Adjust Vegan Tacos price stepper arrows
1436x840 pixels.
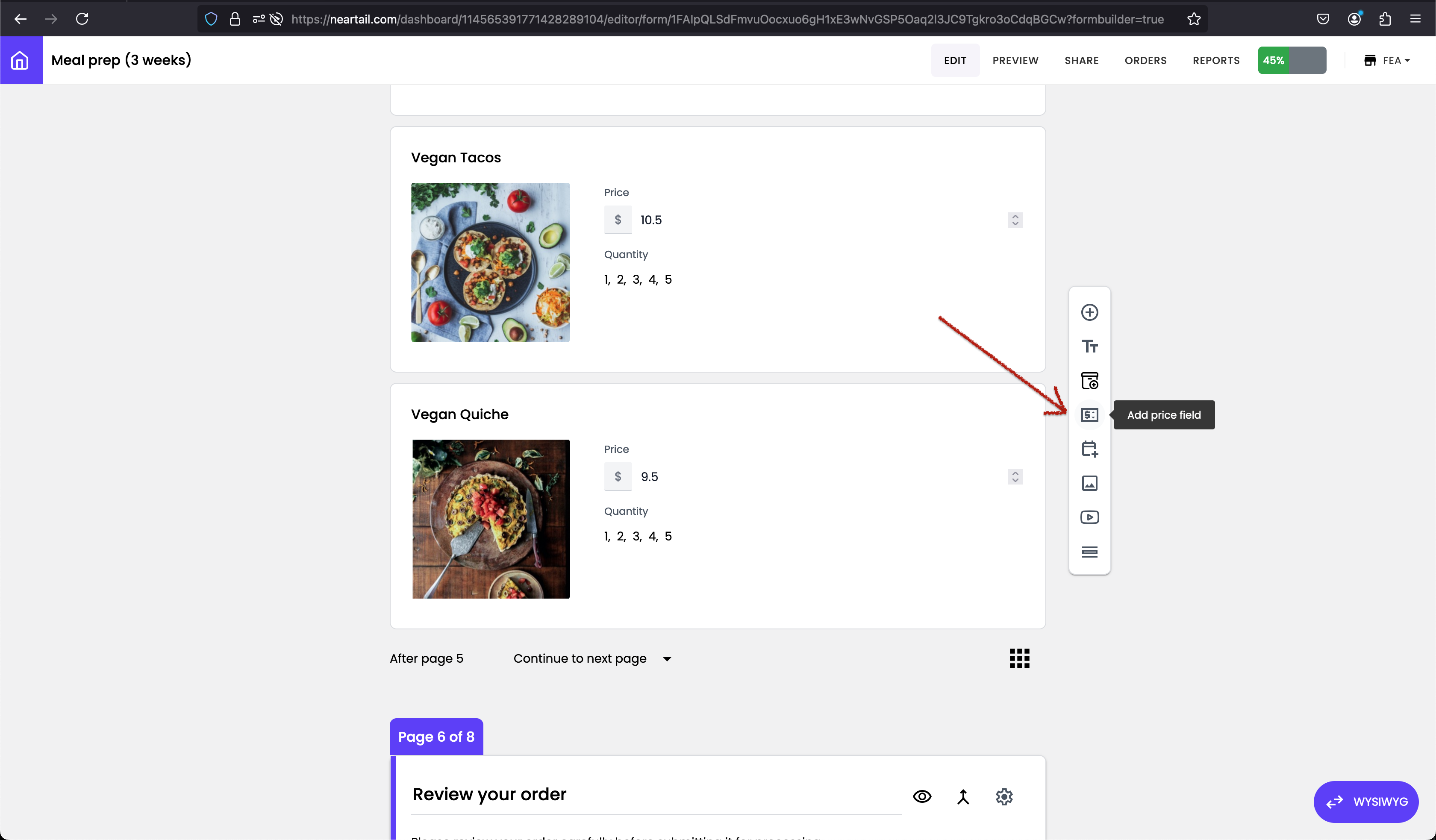[1015, 220]
